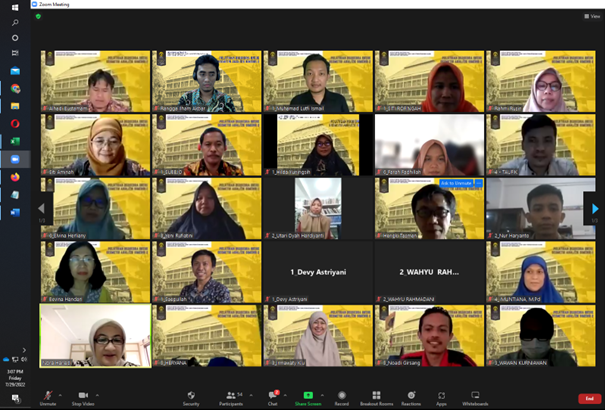The width and height of the screenshot is (605, 410).
Task: Unmute the microphone
Action: [47, 398]
